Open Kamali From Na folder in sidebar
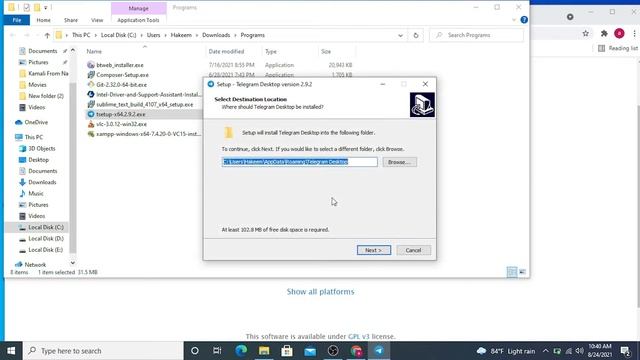Viewport: 640px width, 360px height. click(48, 73)
